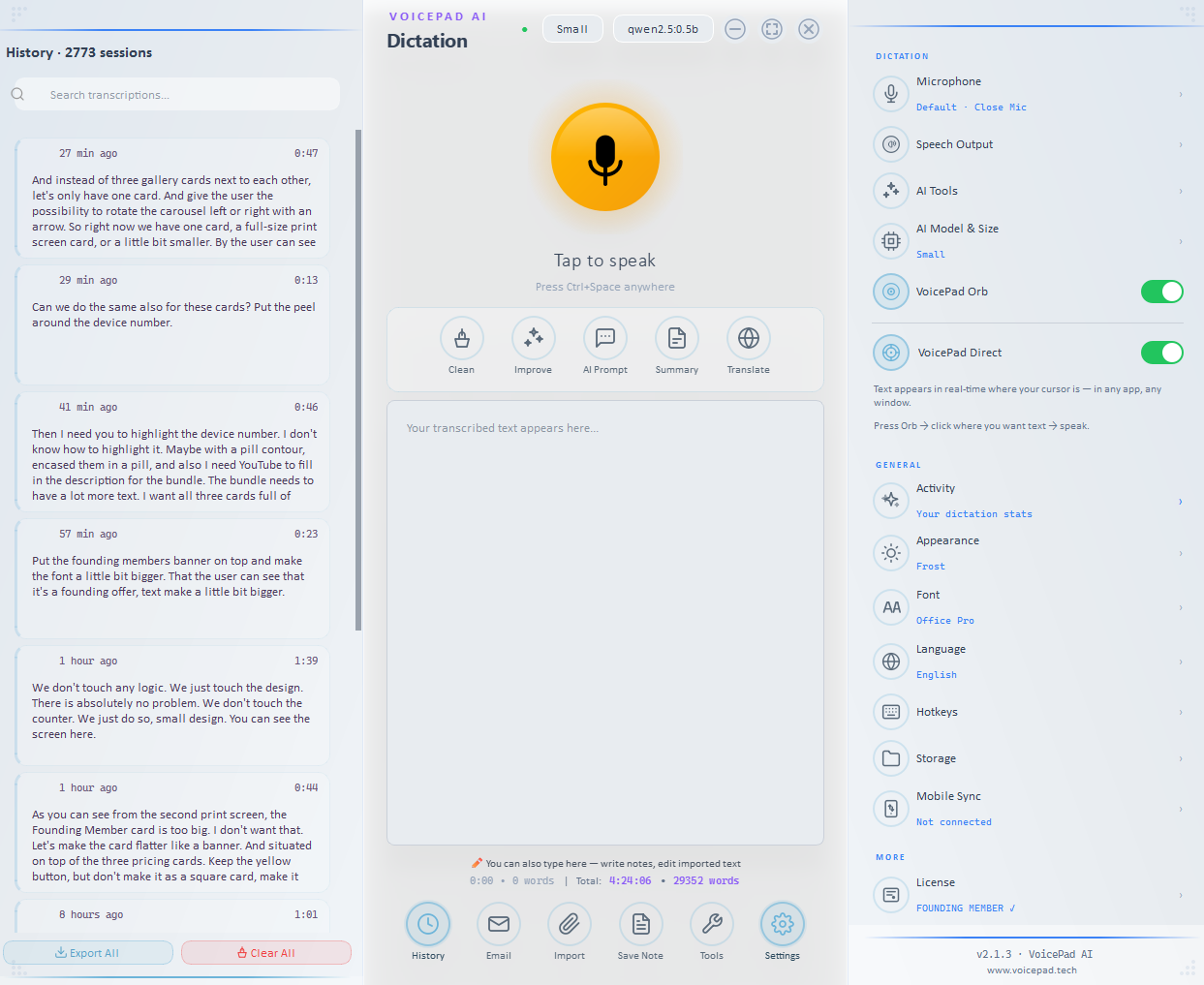Screen dimensions: 1204x985
Task: Click the Speech Output icon
Action: [x=891, y=144]
